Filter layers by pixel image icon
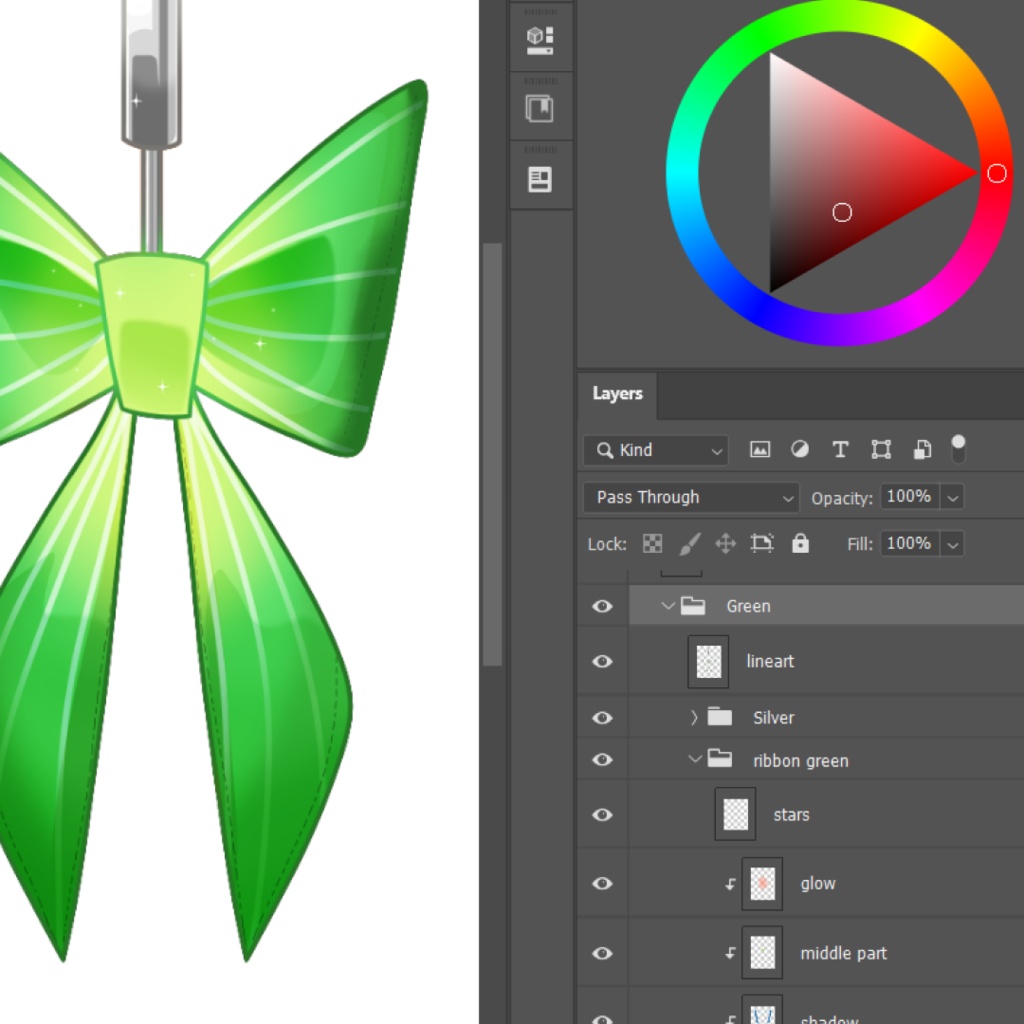Screen dimensions: 1024x1024 coord(760,449)
